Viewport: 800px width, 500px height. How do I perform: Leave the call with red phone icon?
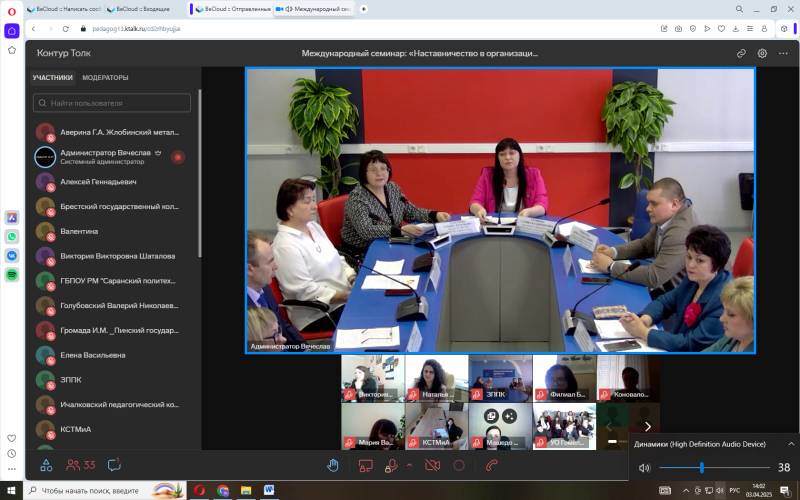point(492,465)
